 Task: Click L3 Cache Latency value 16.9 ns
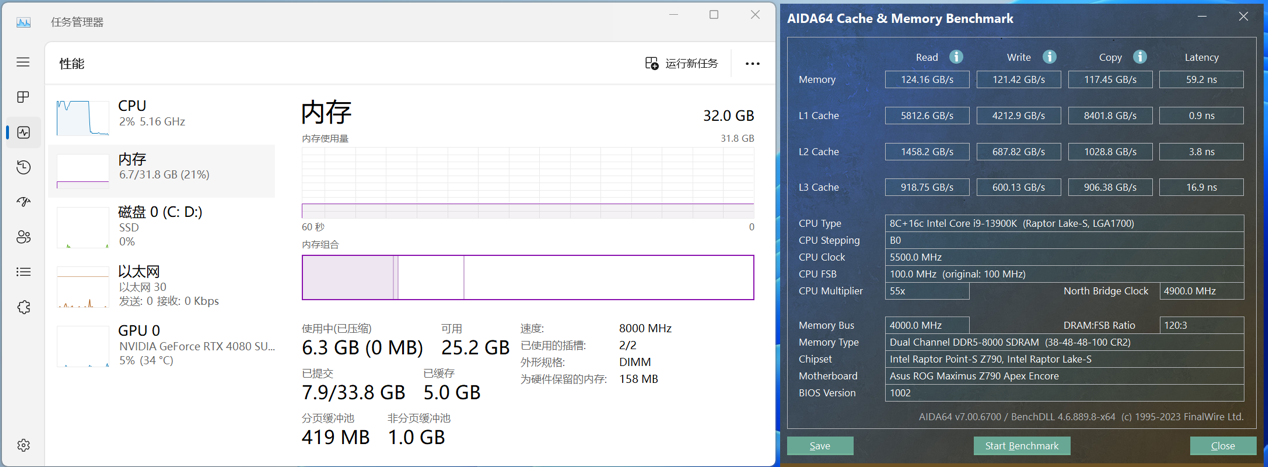[x=1202, y=187]
